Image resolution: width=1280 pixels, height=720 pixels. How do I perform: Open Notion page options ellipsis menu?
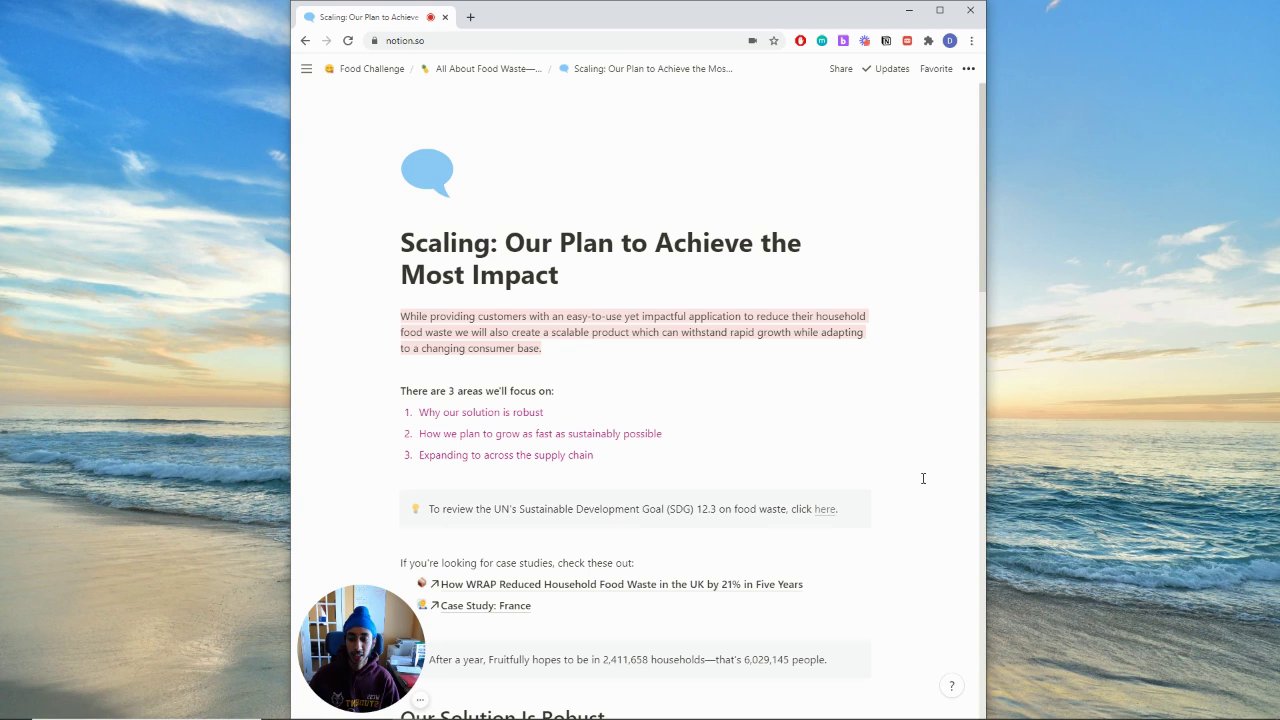[x=968, y=69]
